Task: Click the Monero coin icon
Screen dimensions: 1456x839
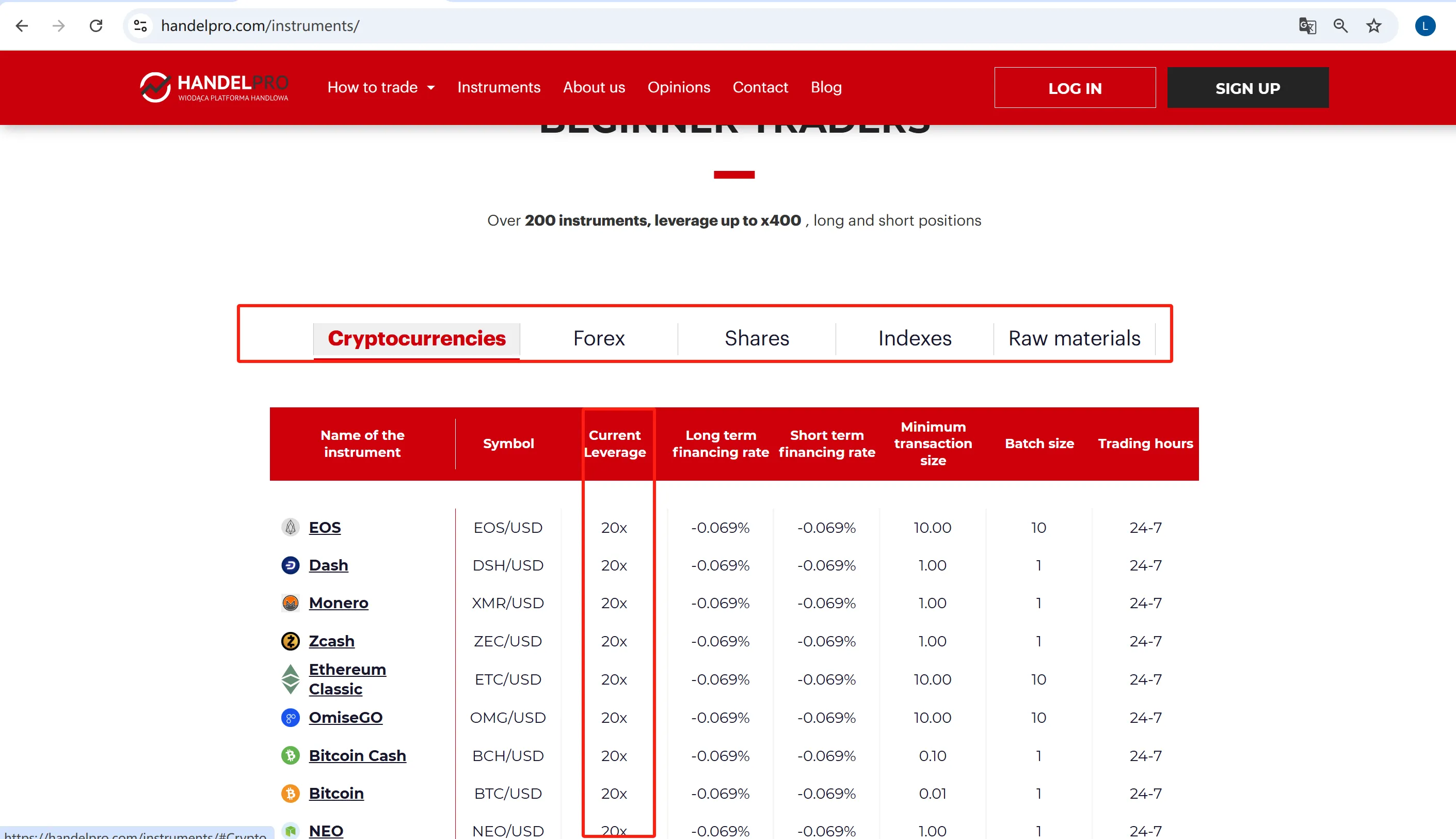Action: click(x=290, y=603)
